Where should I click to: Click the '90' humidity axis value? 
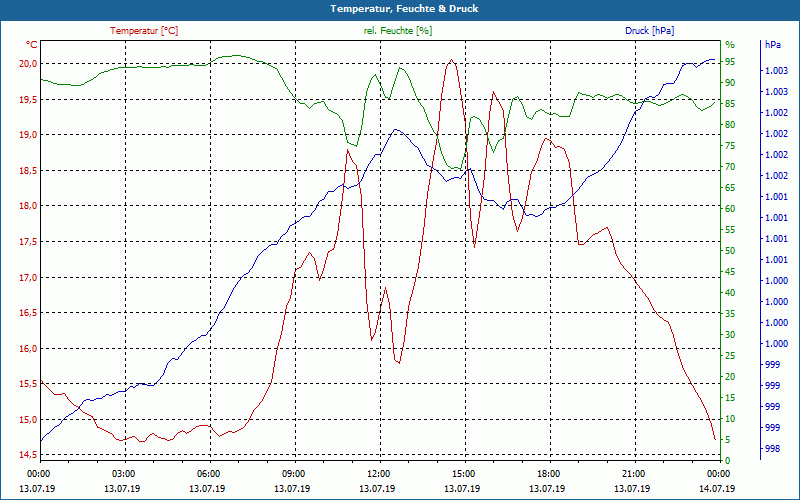730,83
